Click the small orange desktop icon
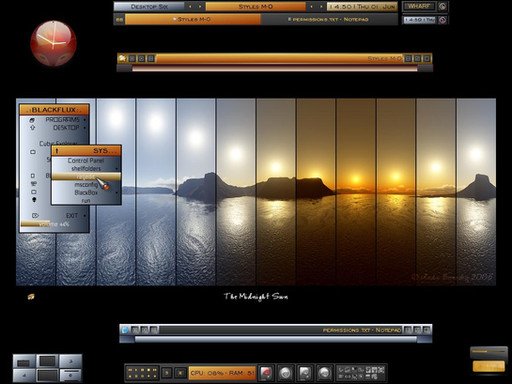 click(x=31, y=296)
